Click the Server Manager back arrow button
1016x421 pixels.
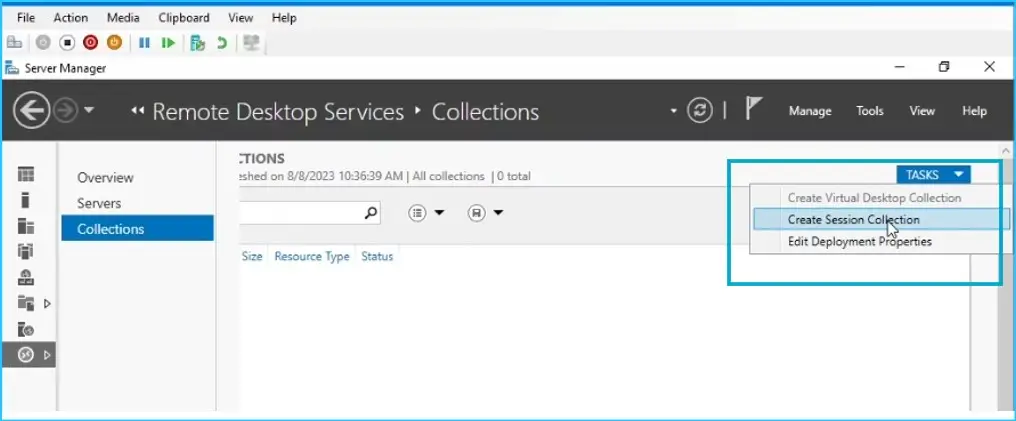tap(32, 111)
